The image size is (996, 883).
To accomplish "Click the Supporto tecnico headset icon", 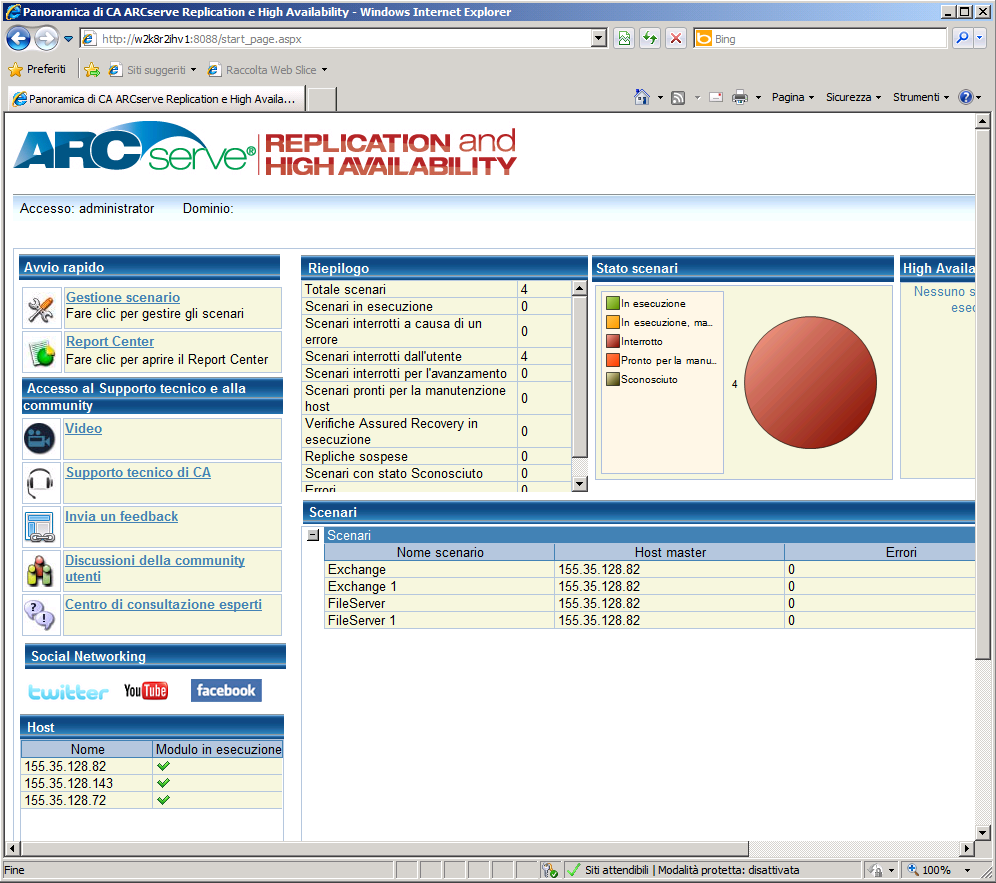I will point(40,483).
